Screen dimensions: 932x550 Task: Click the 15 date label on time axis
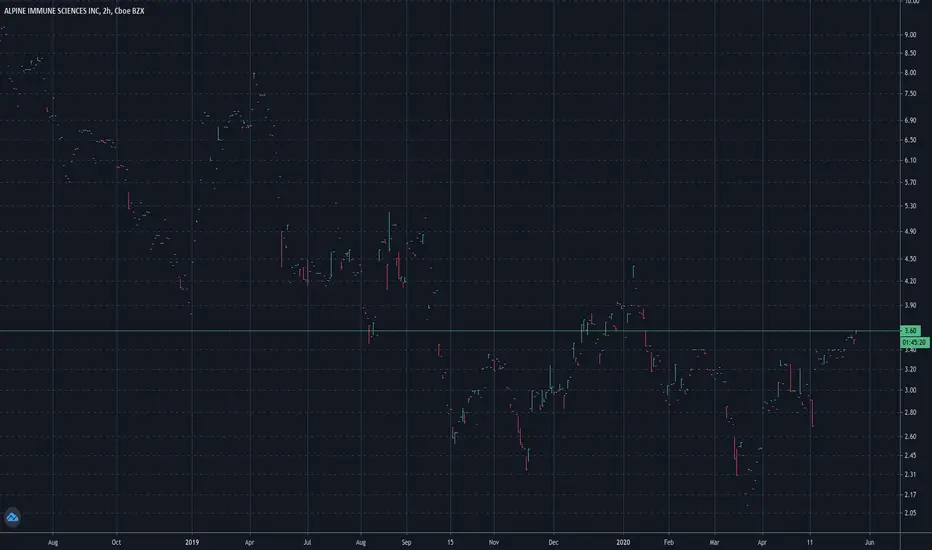point(450,542)
